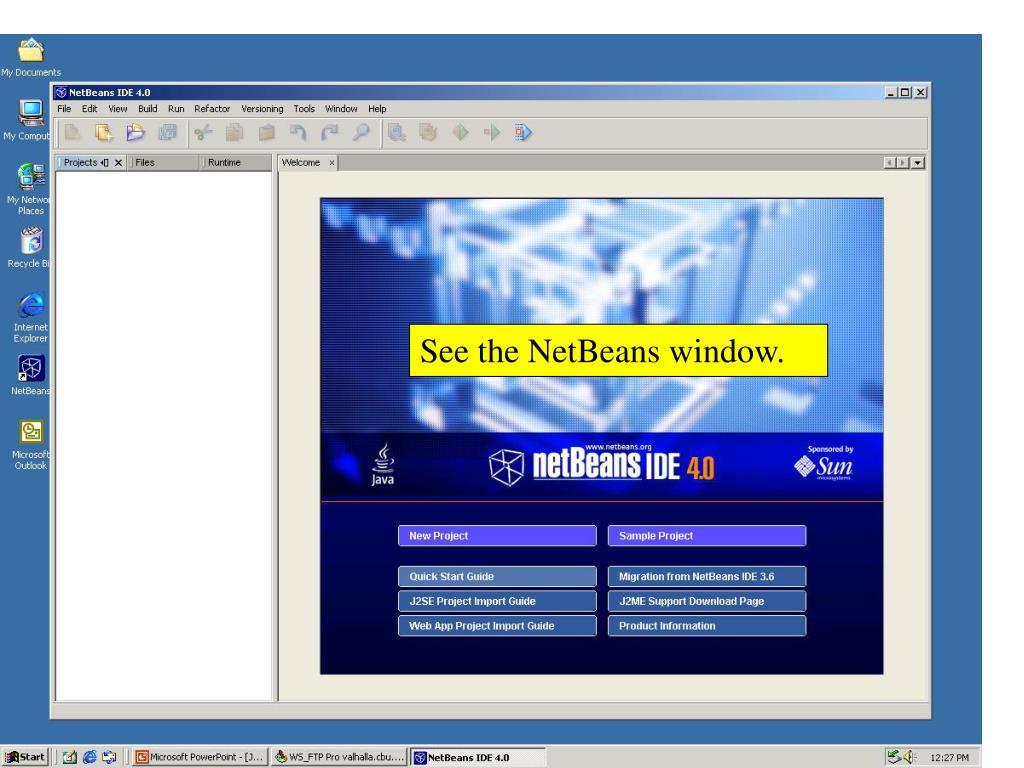
Task: Open the Refactor menu
Action: click(x=212, y=109)
